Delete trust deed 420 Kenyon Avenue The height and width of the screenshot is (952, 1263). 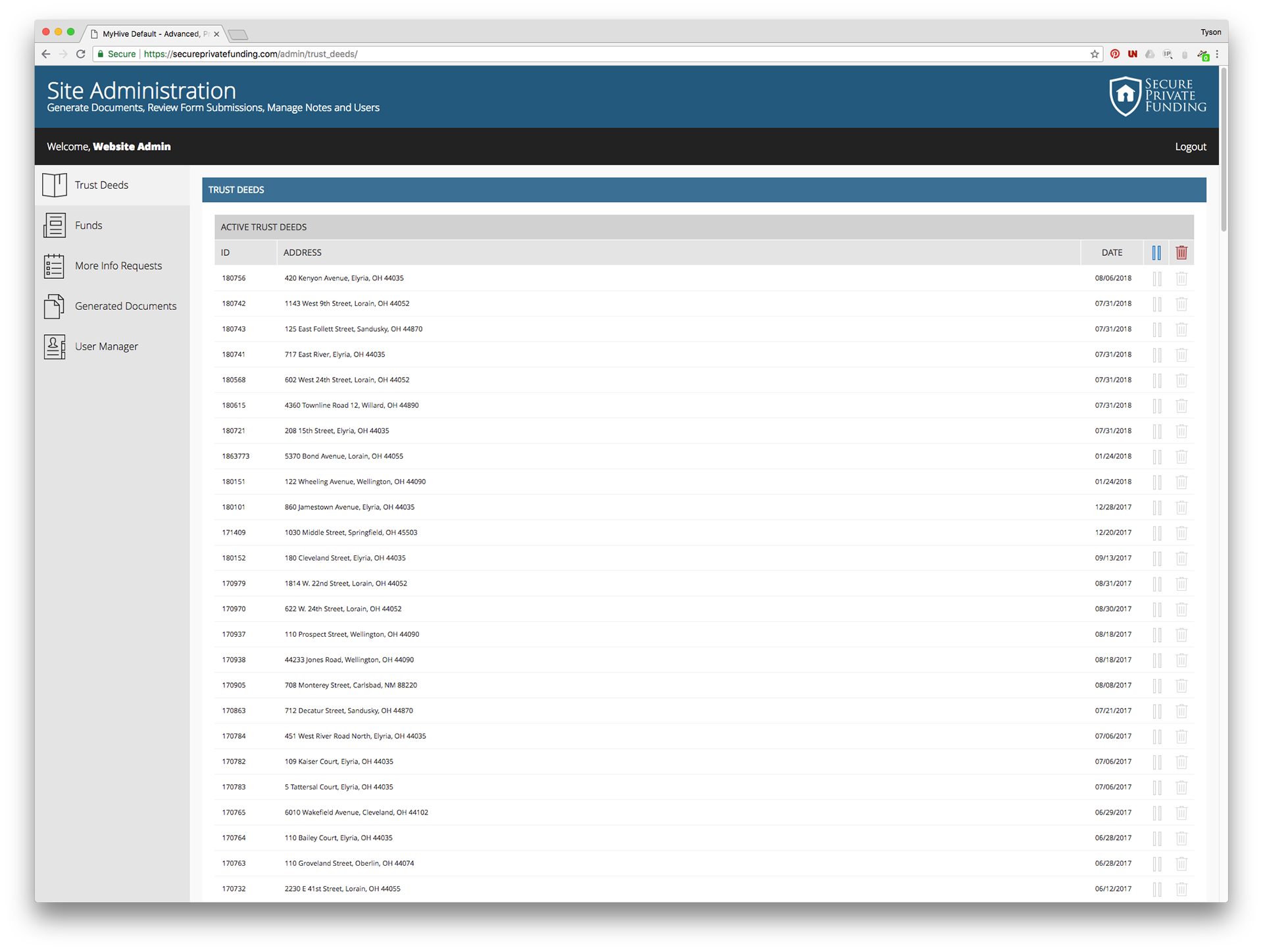click(x=1181, y=278)
